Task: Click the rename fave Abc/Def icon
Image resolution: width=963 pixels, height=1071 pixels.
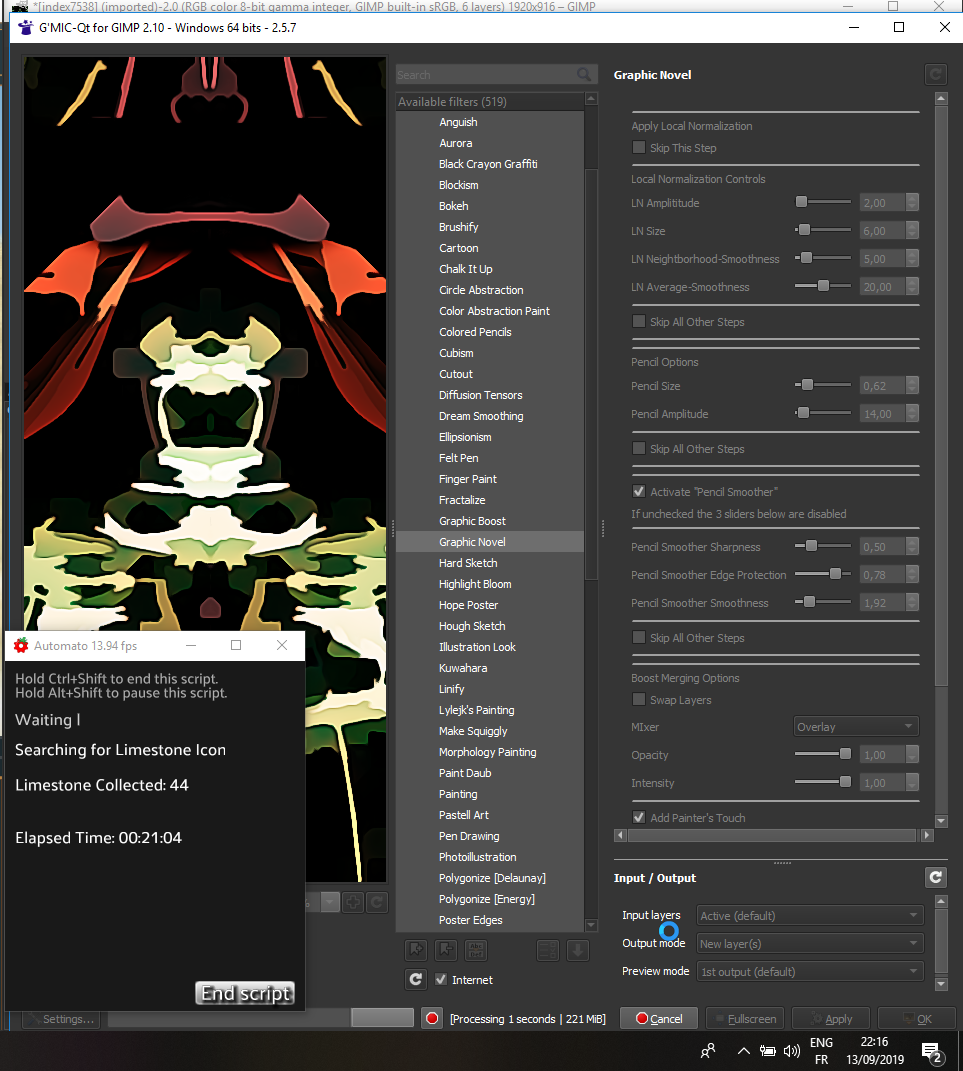Action: [476, 949]
